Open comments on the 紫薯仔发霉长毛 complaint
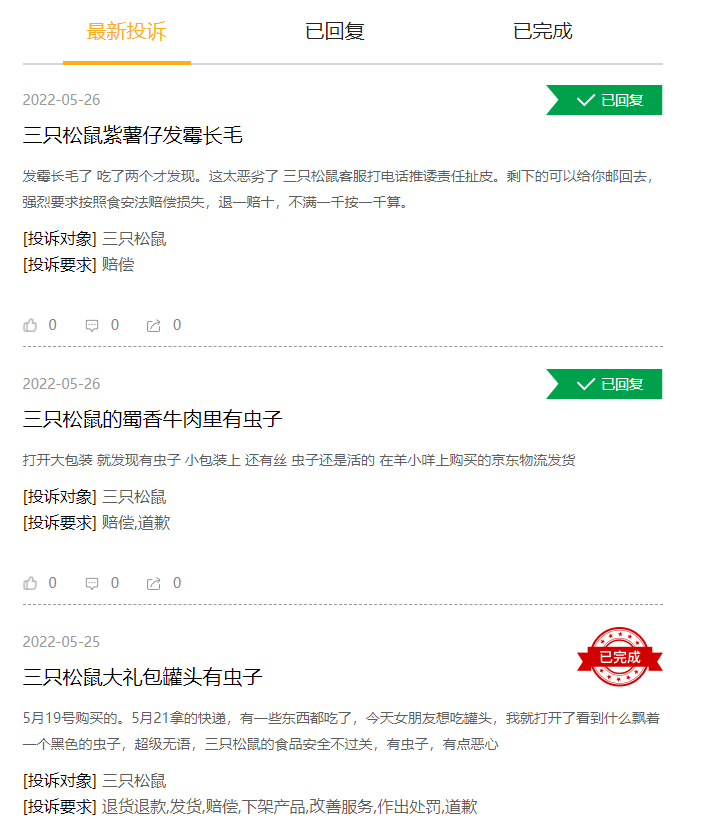The width and height of the screenshot is (702, 827). click(92, 325)
